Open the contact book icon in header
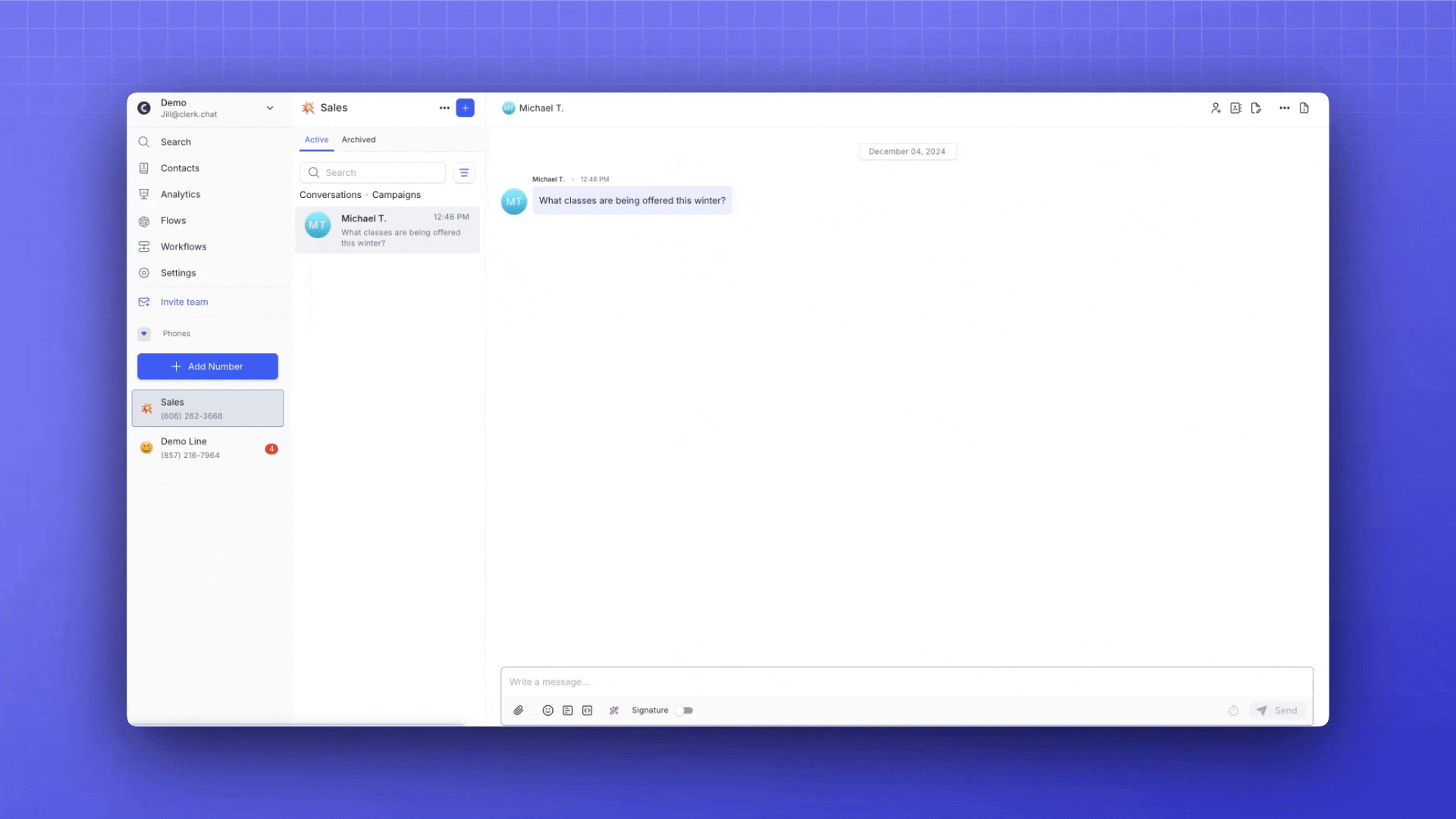The width and height of the screenshot is (1456, 819). (x=1236, y=108)
